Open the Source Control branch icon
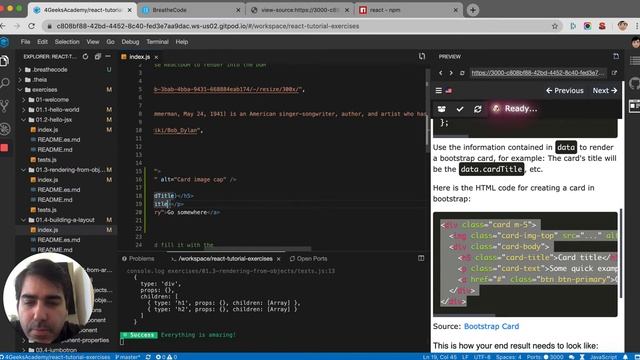The width and height of the screenshot is (640, 360). [4, 106]
